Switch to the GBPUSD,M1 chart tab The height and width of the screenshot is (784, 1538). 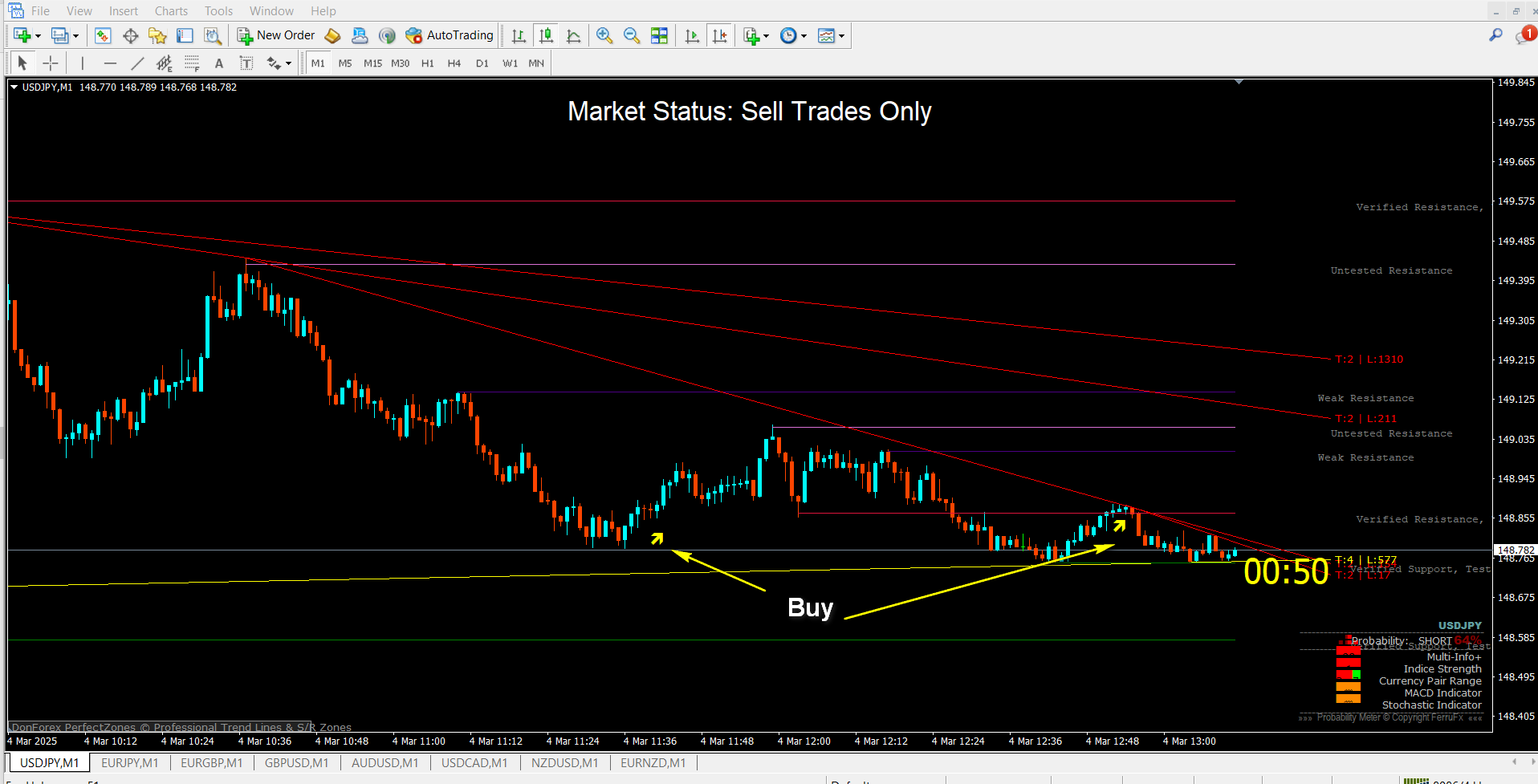[x=296, y=763]
